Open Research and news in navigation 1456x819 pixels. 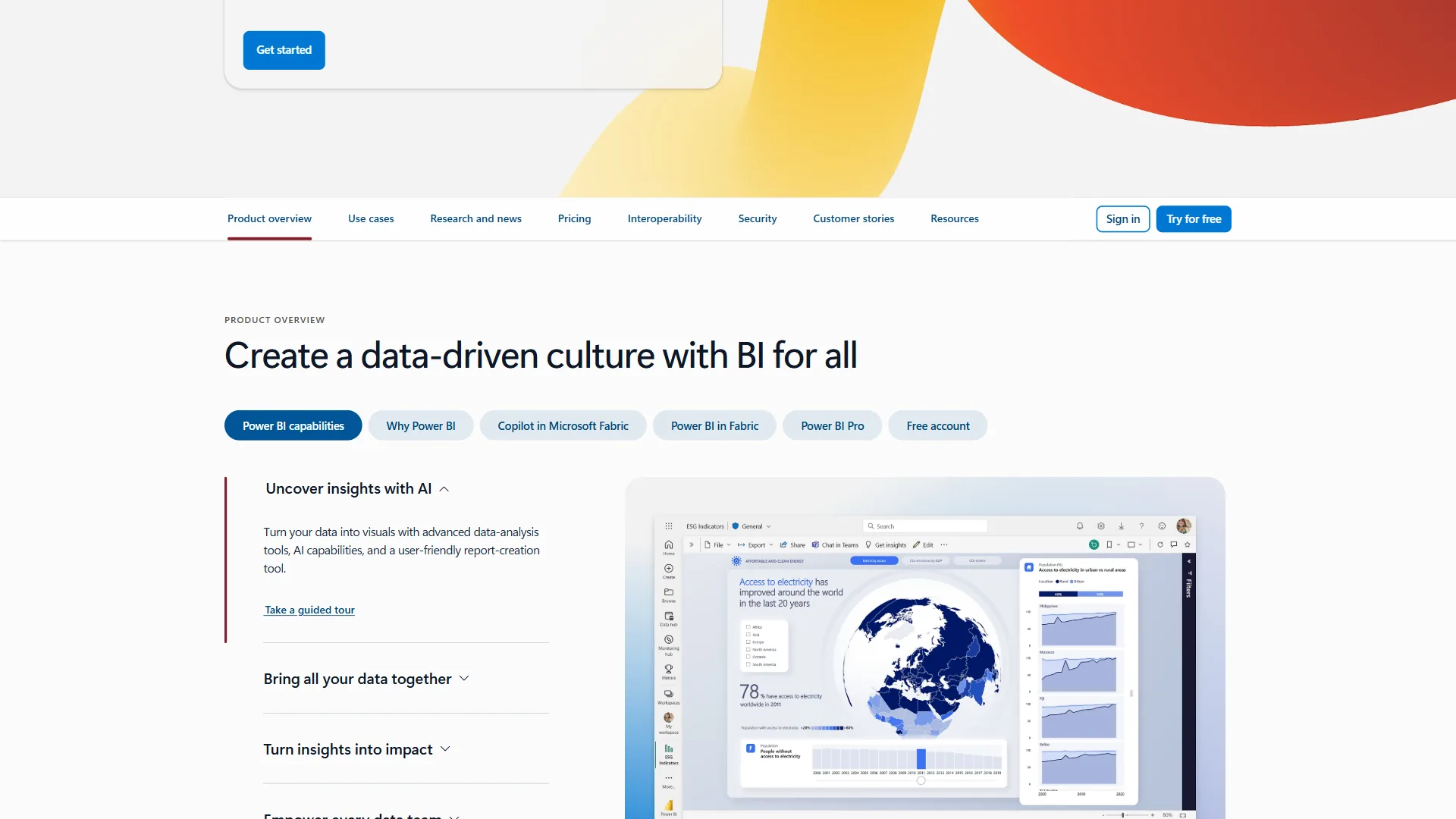475,218
